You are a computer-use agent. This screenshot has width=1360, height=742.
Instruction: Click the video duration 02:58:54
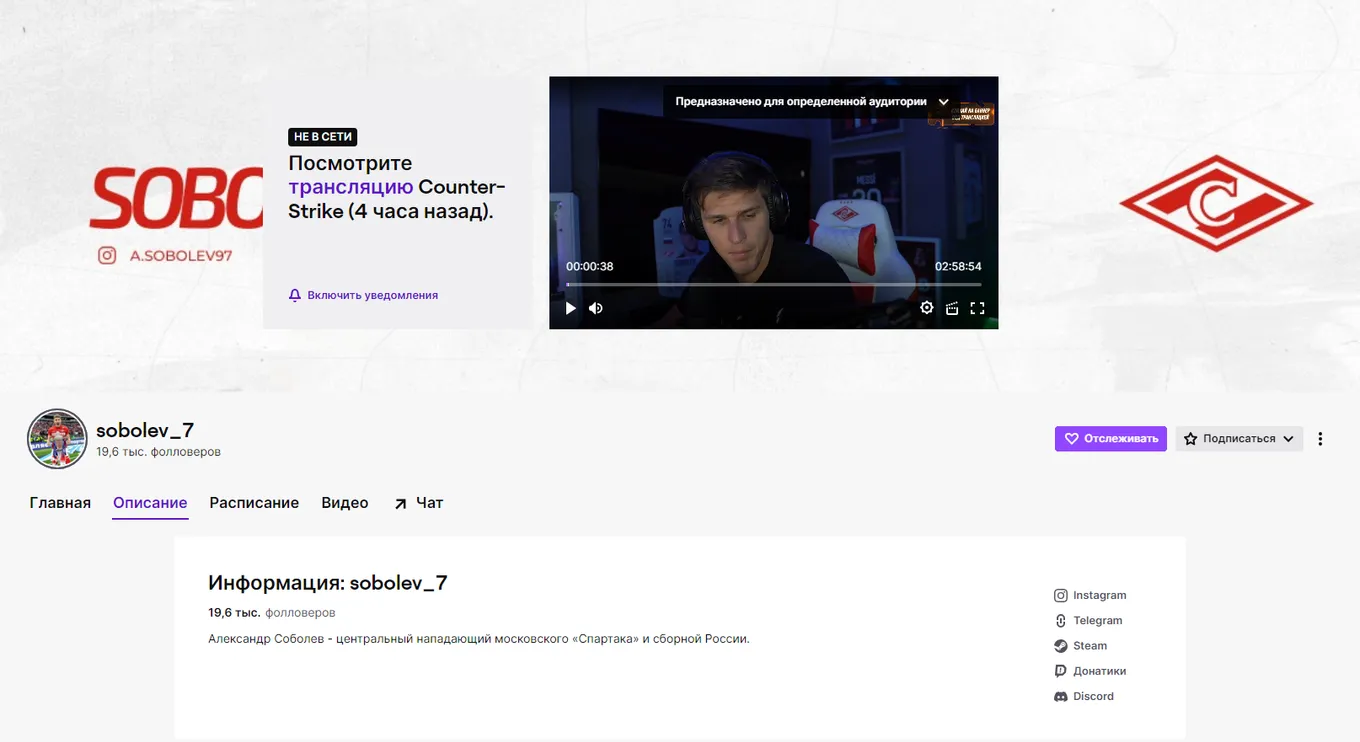point(958,267)
